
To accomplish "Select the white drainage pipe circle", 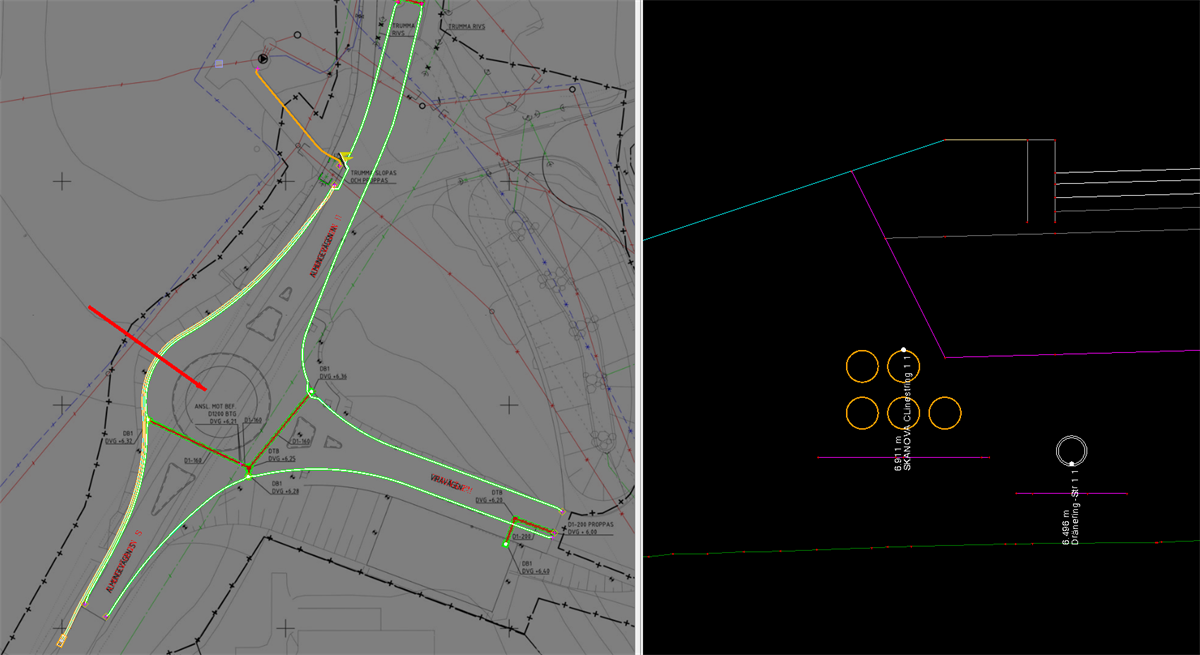I will [x=1072, y=450].
